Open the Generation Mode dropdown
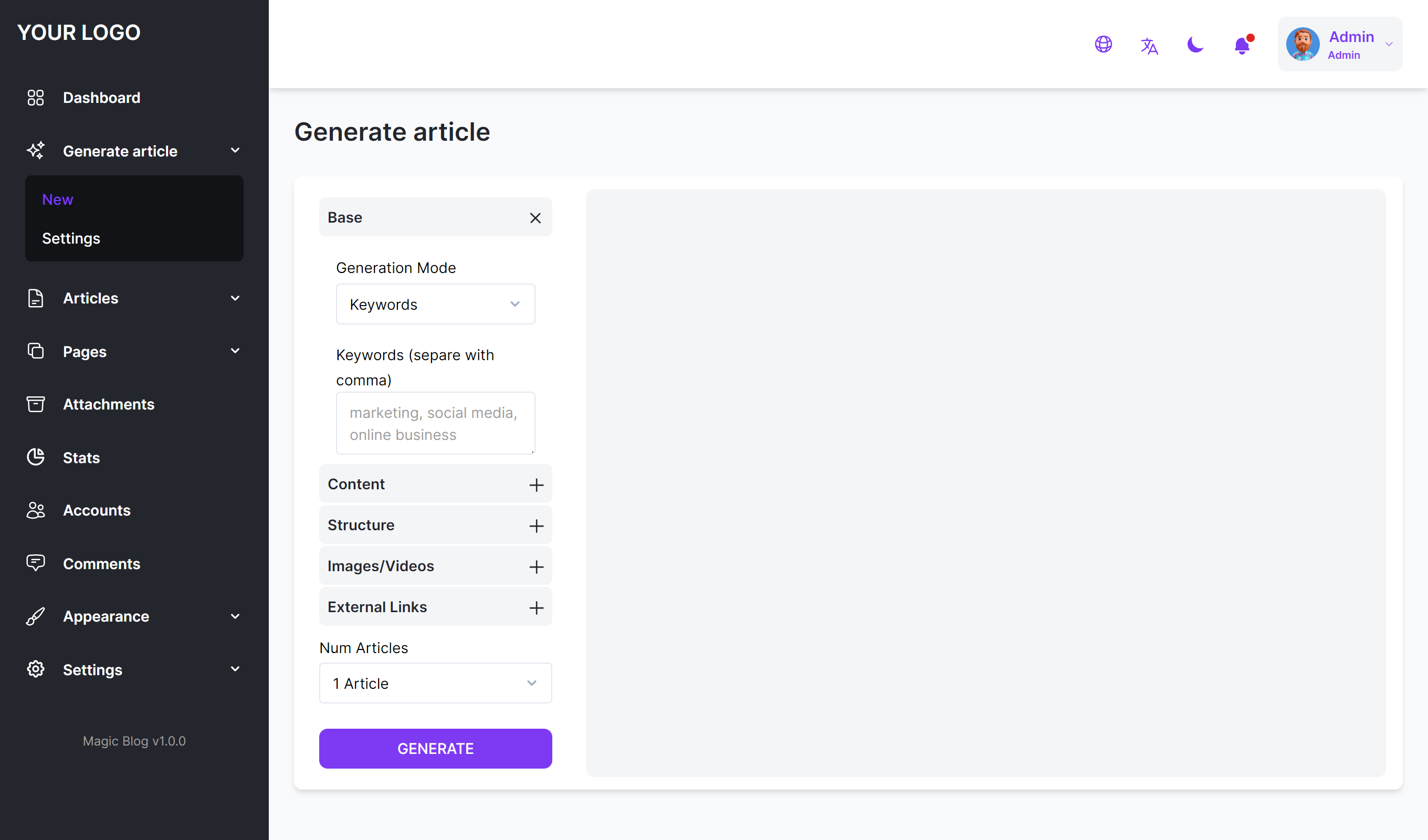Image resolution: width=1428 pixels, height=840 pixels. (x=435, y=304)
